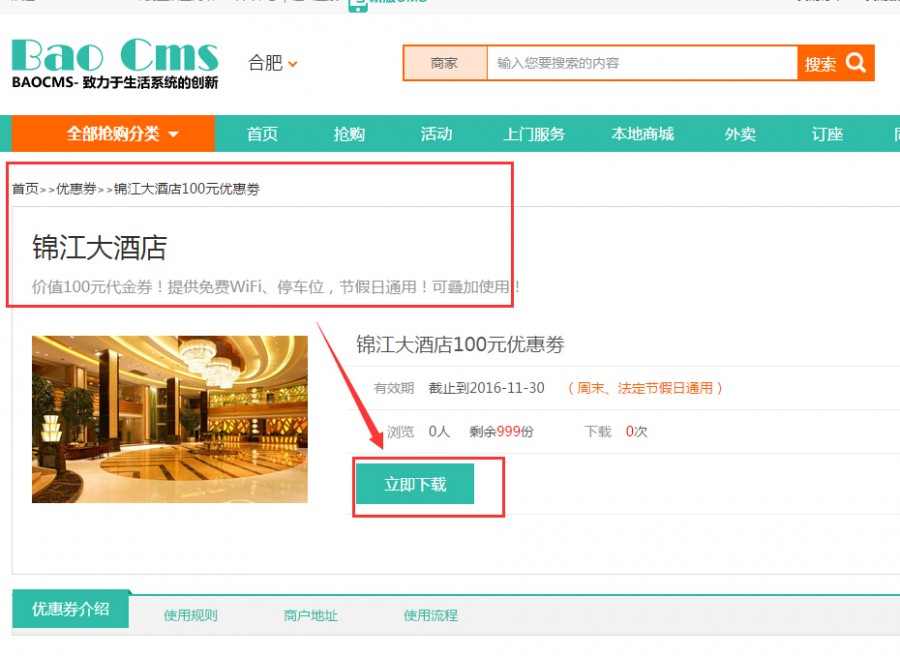900x656 pixels.
Task: Open the 商家 search type selector
Action: tap(445, 63)
